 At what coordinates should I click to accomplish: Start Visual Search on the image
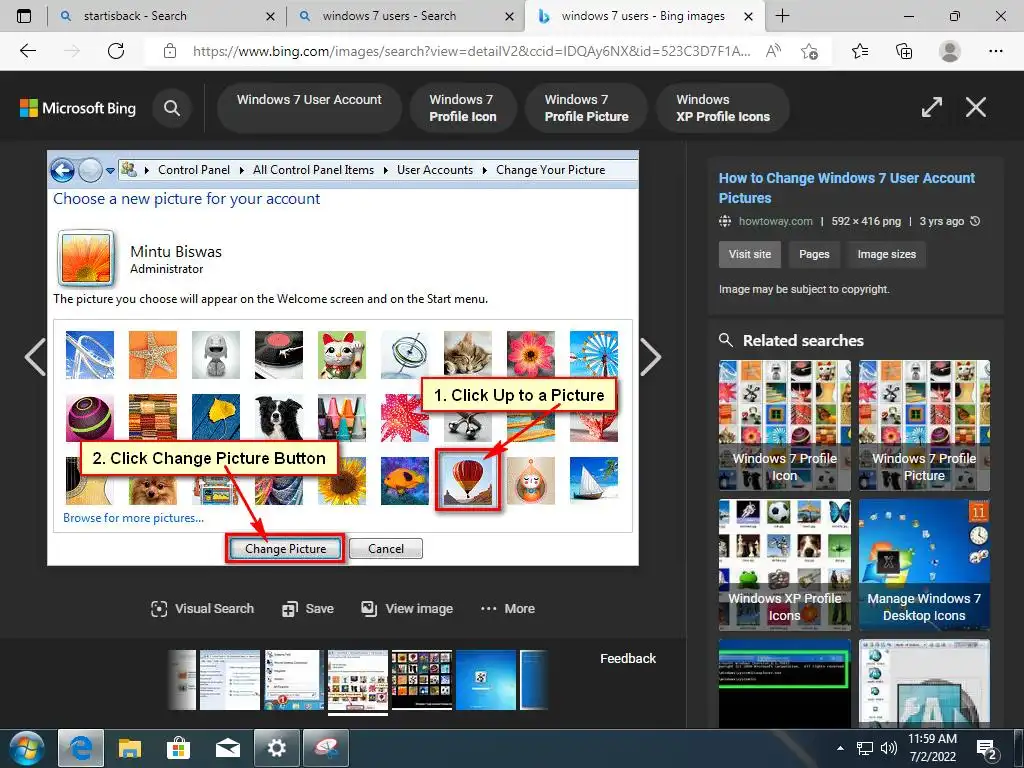(x=202, y=609)
